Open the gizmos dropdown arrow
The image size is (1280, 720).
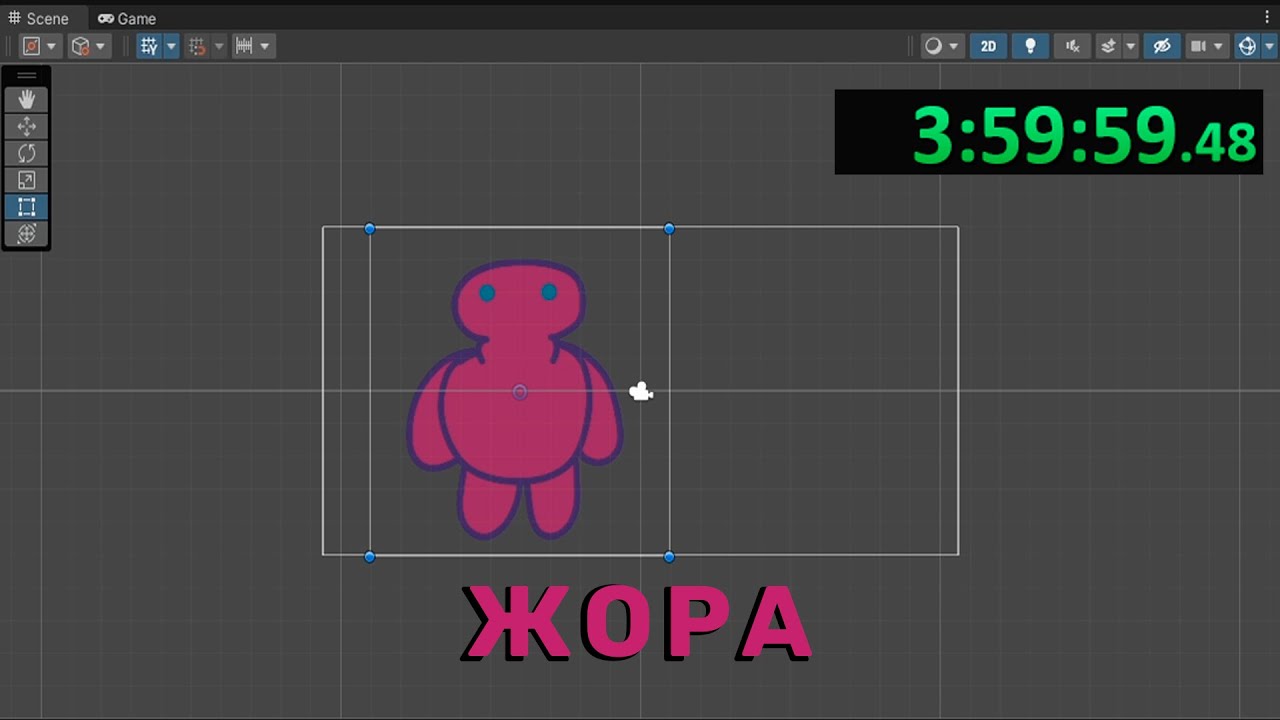1269,46
